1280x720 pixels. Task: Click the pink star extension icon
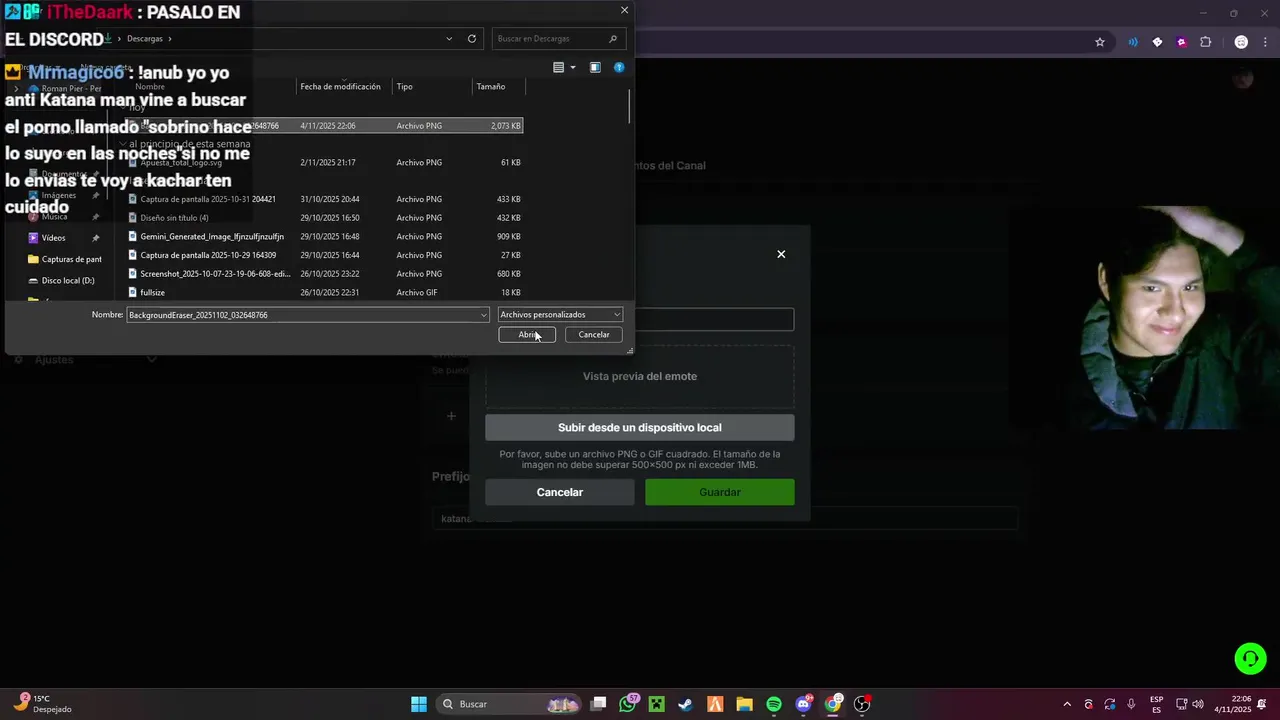click(x=1181, y=42)
